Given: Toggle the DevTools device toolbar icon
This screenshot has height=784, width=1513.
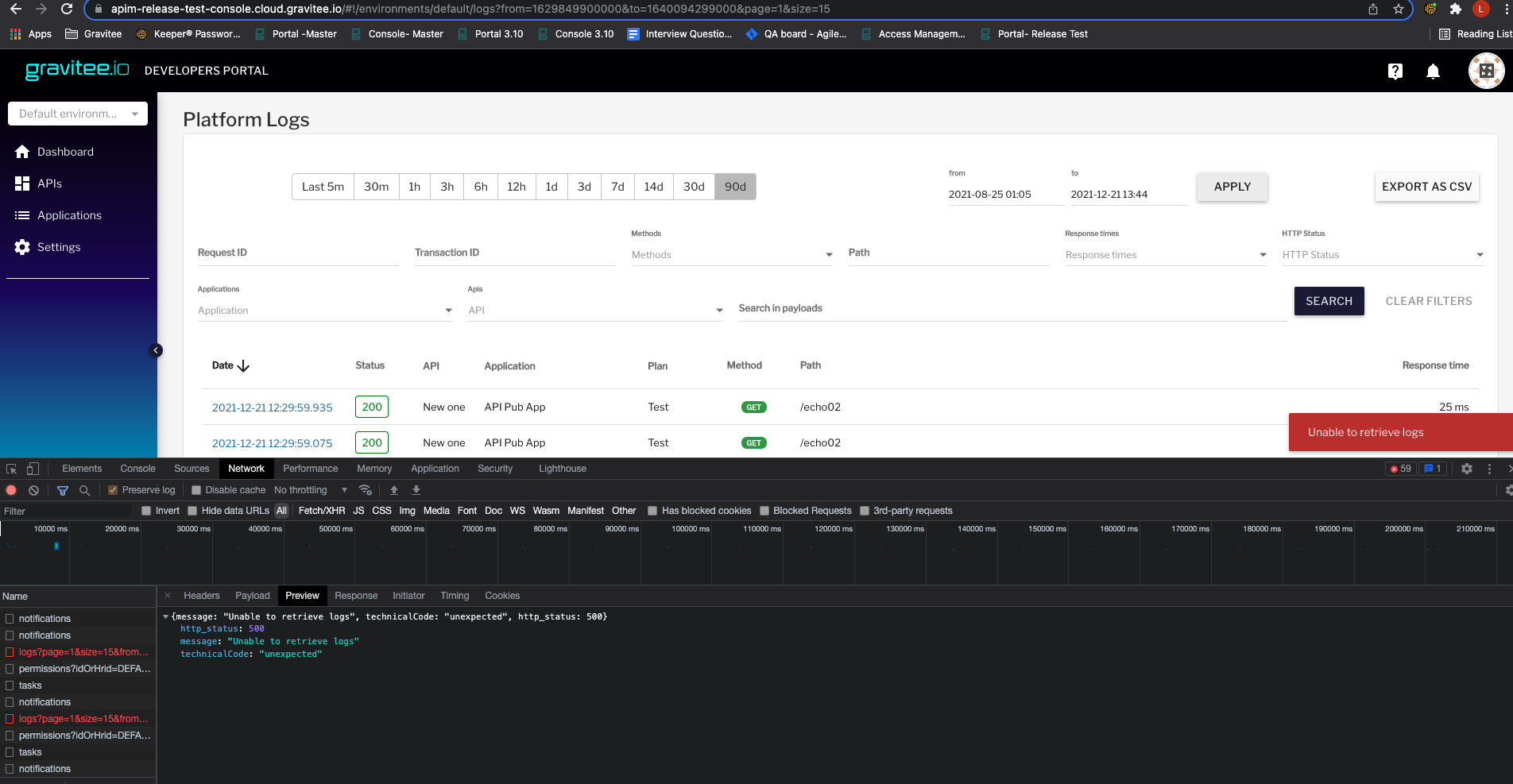Looking at the screenshot, I should pos(33,469).
